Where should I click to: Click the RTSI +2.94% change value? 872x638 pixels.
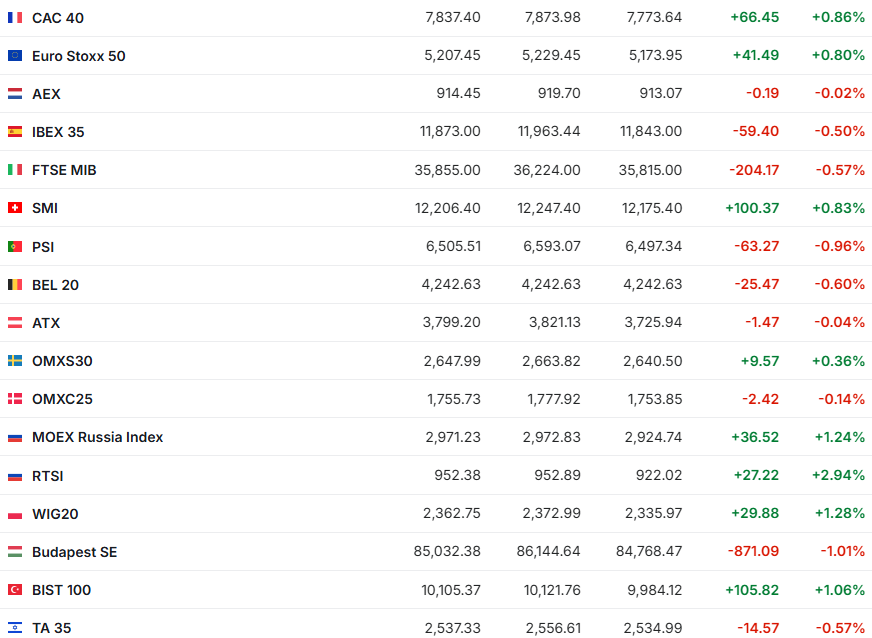pos(838,476)
